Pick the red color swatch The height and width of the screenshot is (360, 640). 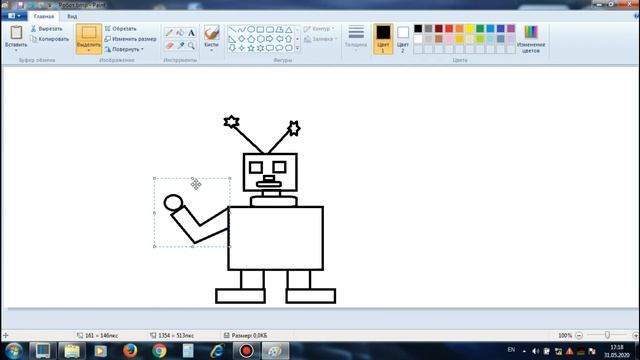(x=449, y=29)
